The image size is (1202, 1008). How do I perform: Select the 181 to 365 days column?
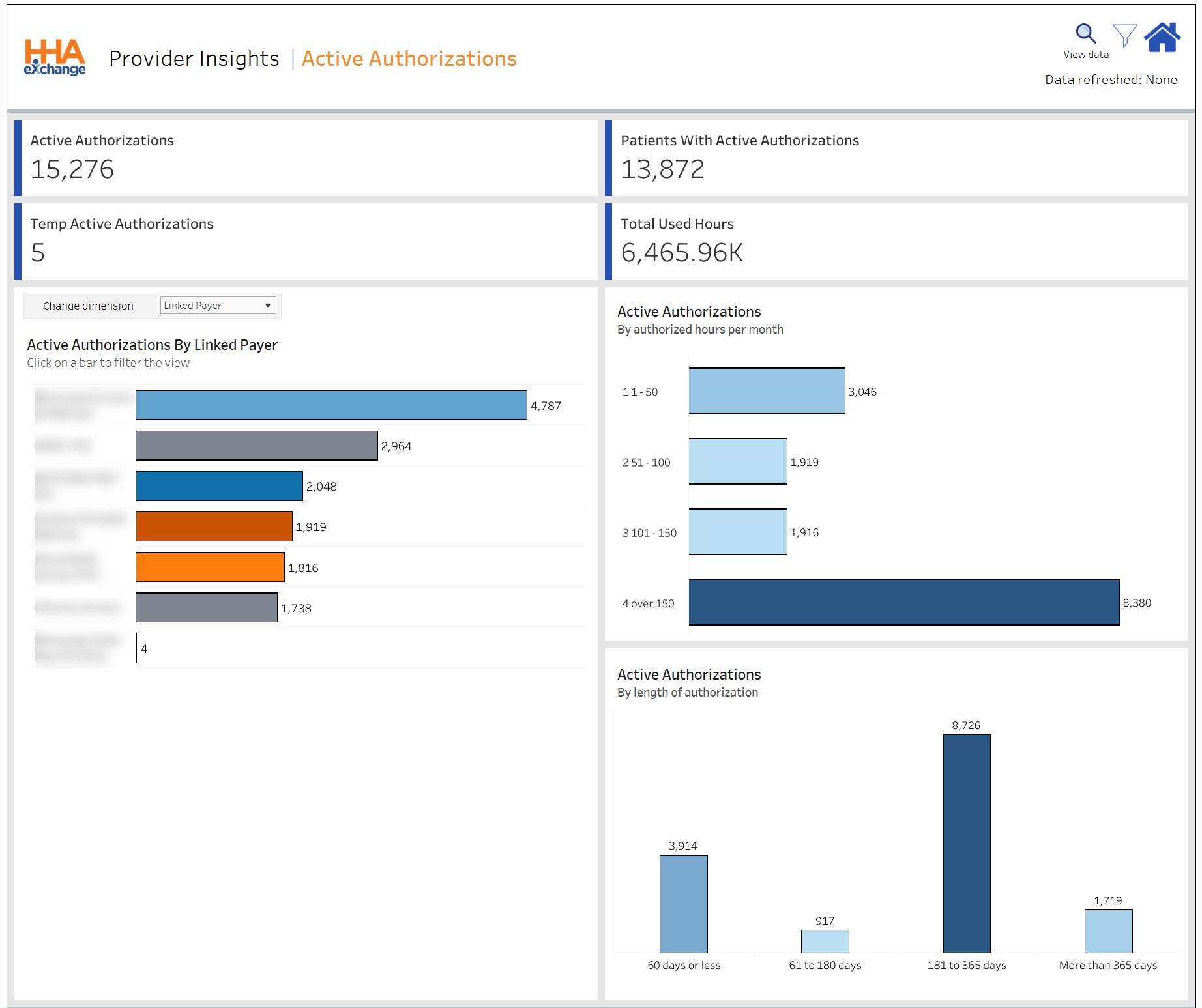967,843
